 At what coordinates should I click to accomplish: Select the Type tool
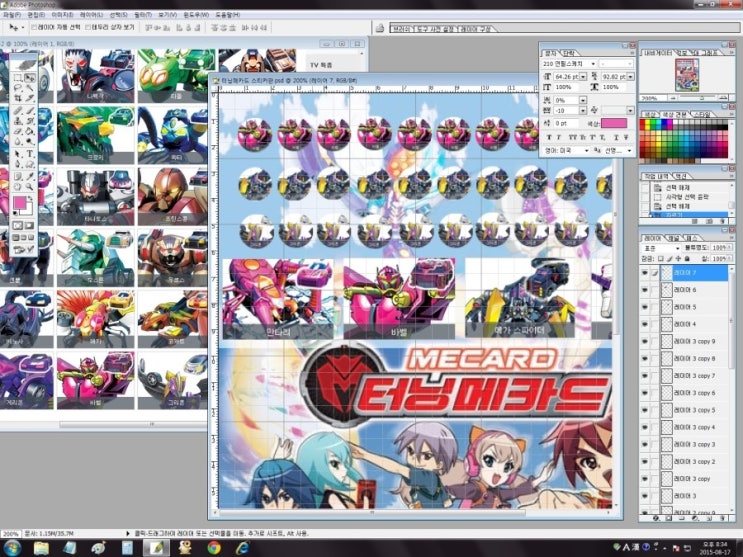(x=30, y=154)
